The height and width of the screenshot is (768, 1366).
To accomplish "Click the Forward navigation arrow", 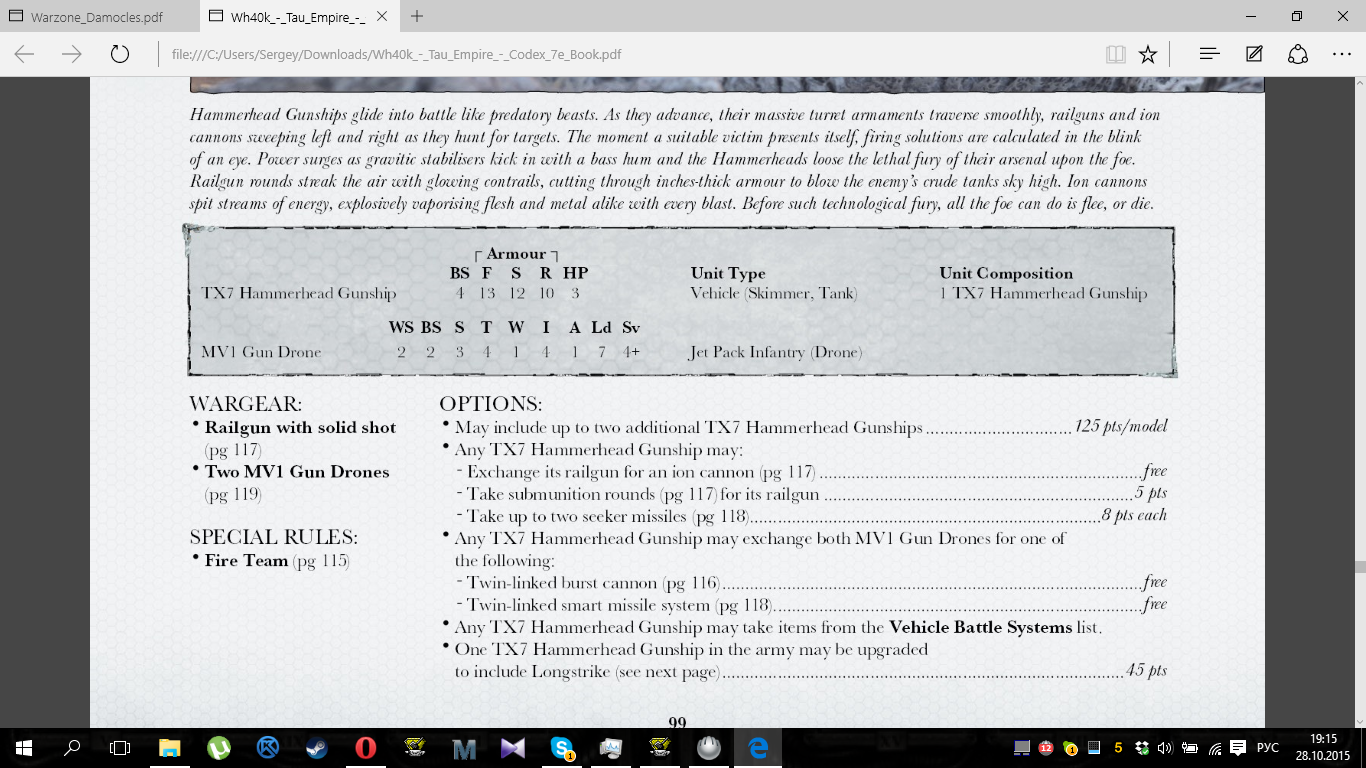I will tap(72, 54).
